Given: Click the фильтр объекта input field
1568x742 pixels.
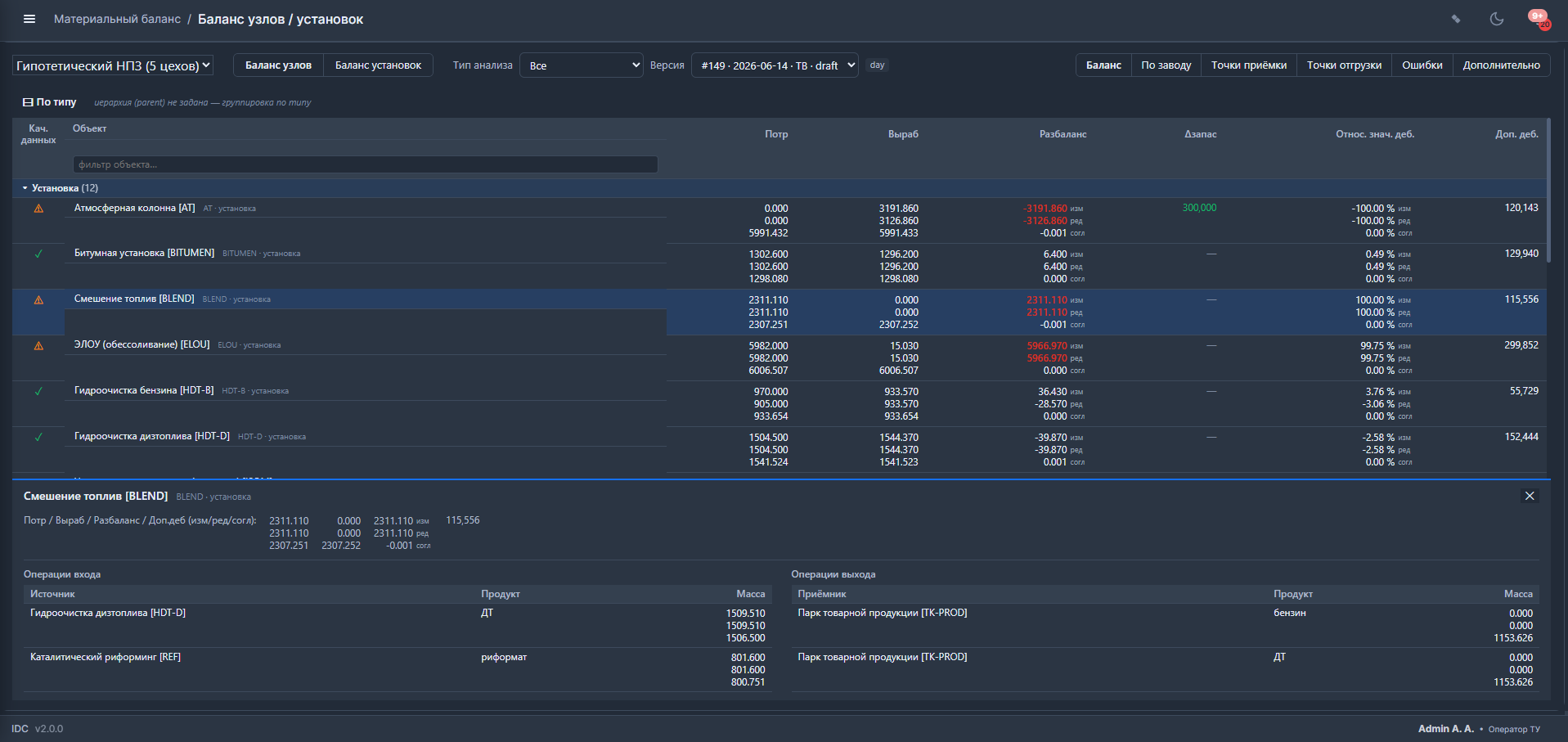Looking at the screenshot, I should pyautogui.click(x=365, y=164).
